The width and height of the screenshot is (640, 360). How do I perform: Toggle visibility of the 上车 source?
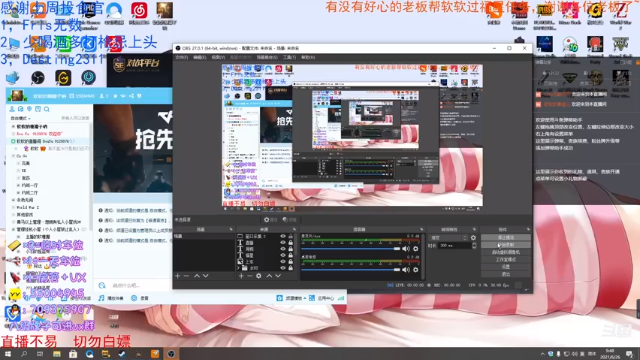coord(283,262)
